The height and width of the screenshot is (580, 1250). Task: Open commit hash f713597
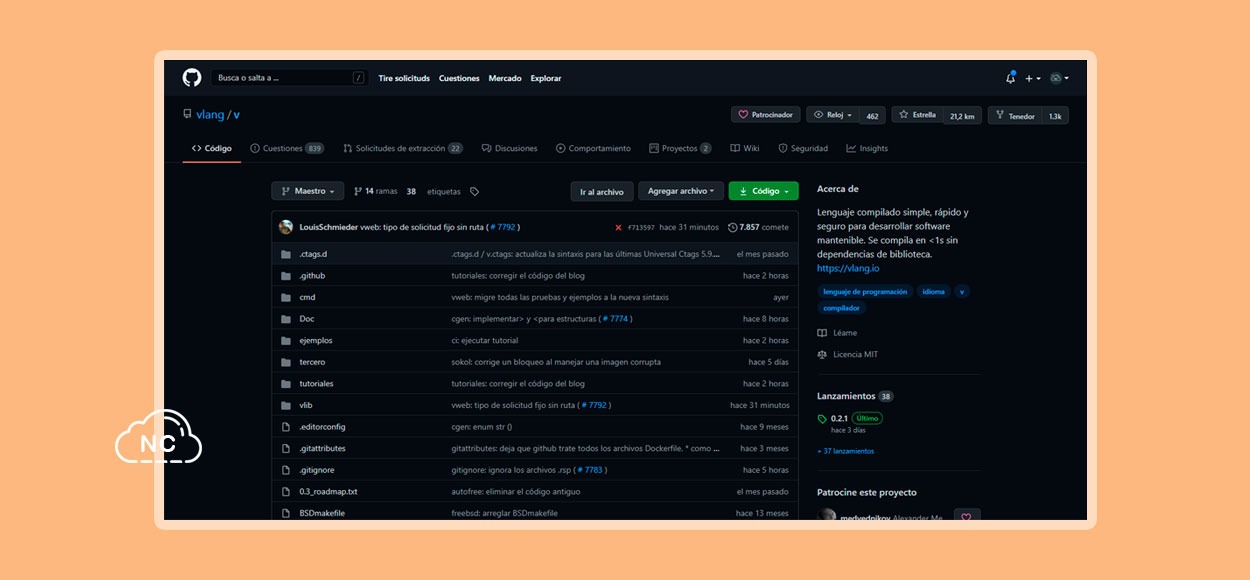(641, 227)
